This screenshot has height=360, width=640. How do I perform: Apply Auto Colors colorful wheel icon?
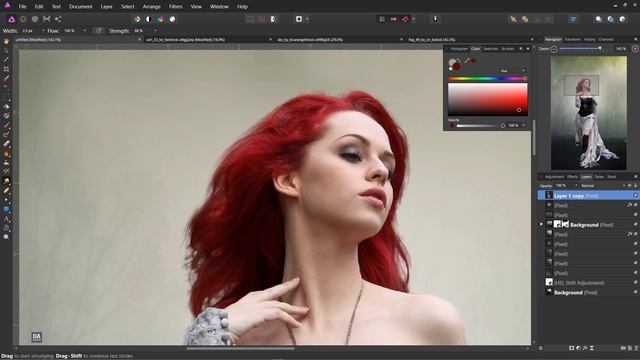click(160, 19)
